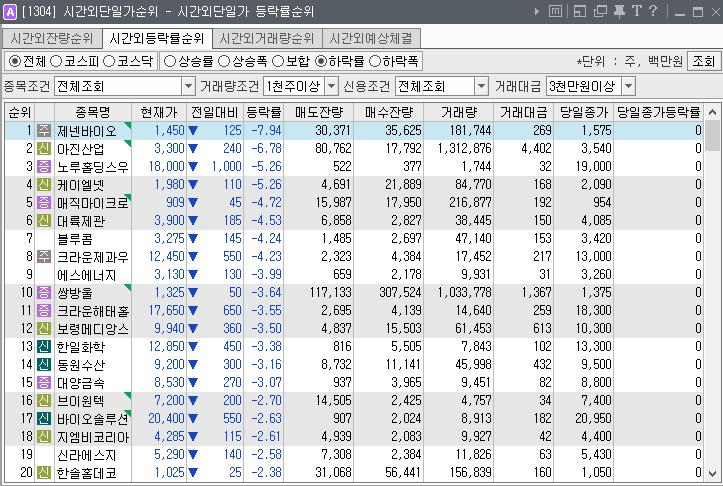
Task: Click the window layout icon in title bar
Action: pyautogui.click(x=580, y=11)
